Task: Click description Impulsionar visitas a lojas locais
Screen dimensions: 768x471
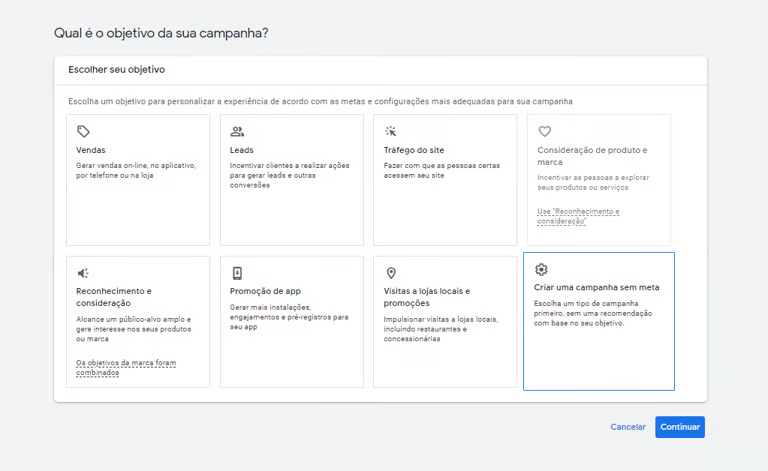Action: pyautogui.click(x=441, y=329)
